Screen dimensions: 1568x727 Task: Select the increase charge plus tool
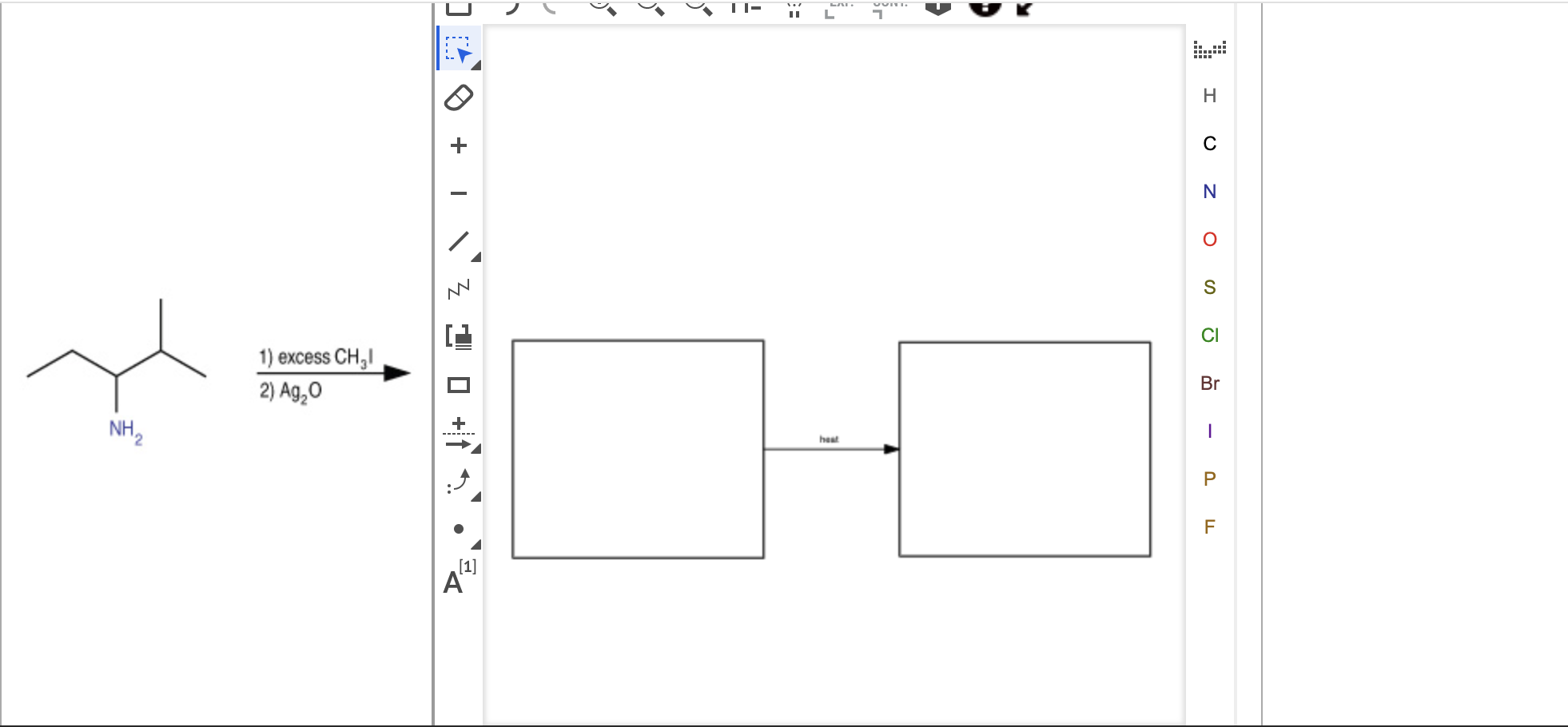tap(457, 144)
